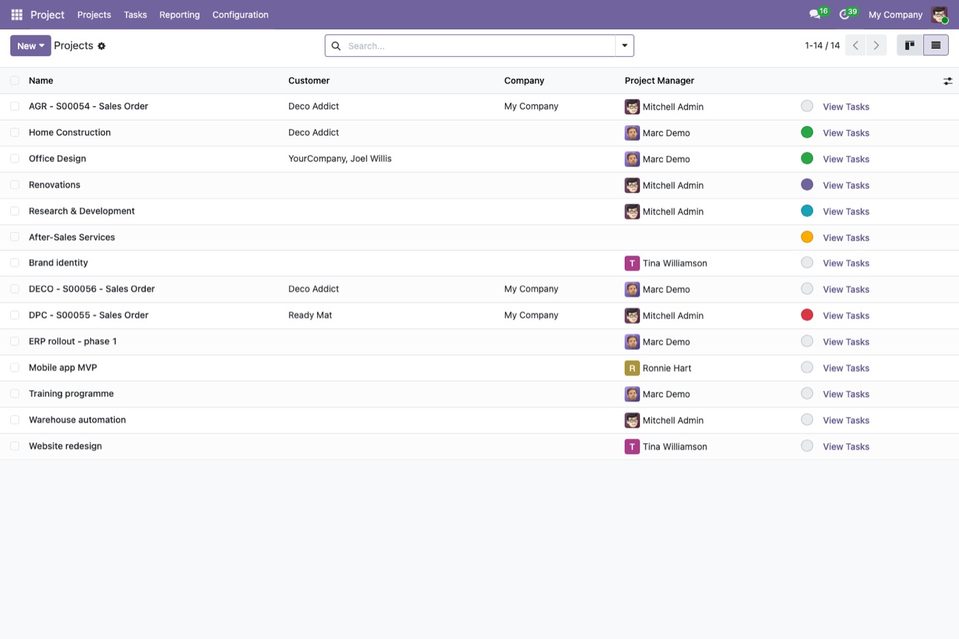View Tasks for Office Design
Screen dimensions: 959x639
pyautogui.click(x=845, y=159)
